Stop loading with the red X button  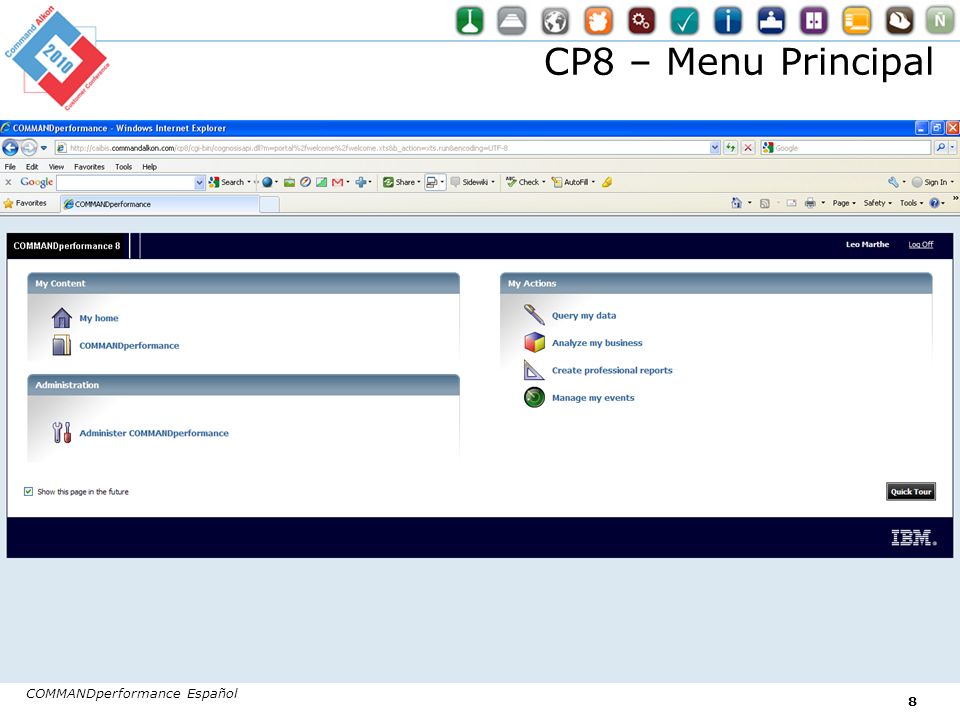[x=748, y=148]
